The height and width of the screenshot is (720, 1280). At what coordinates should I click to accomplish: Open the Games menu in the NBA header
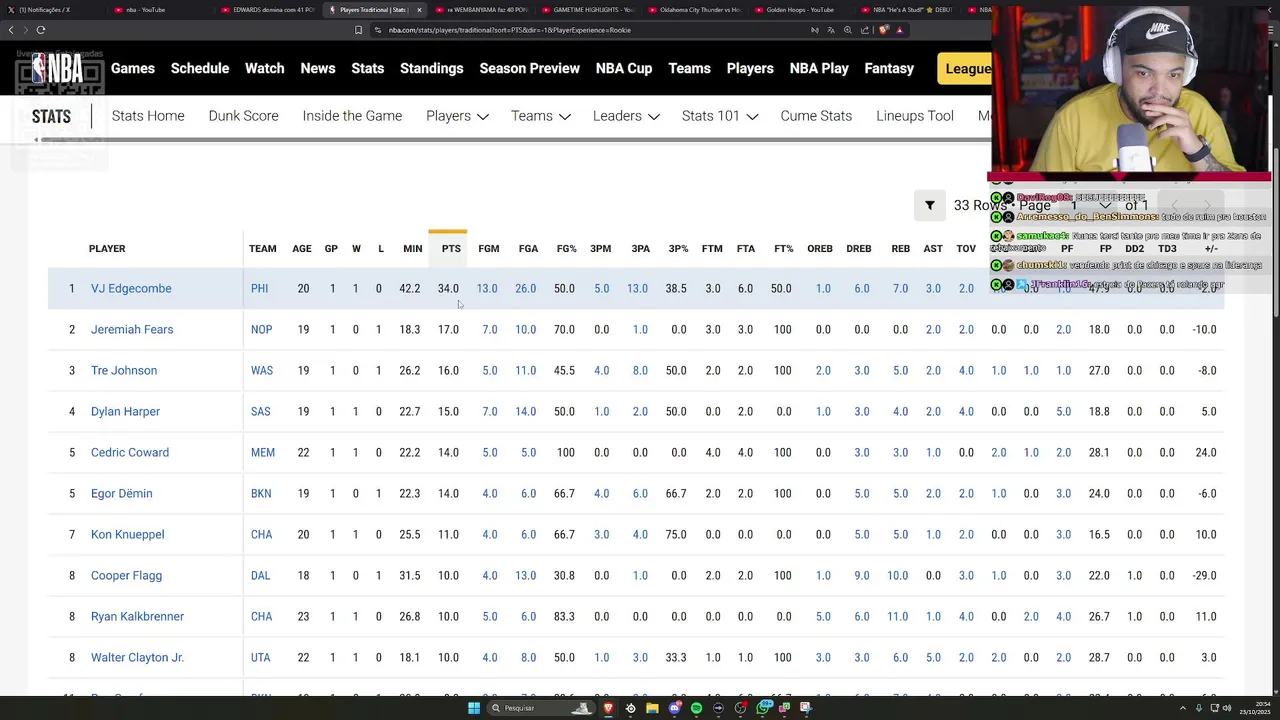click(x=133, y=68)
